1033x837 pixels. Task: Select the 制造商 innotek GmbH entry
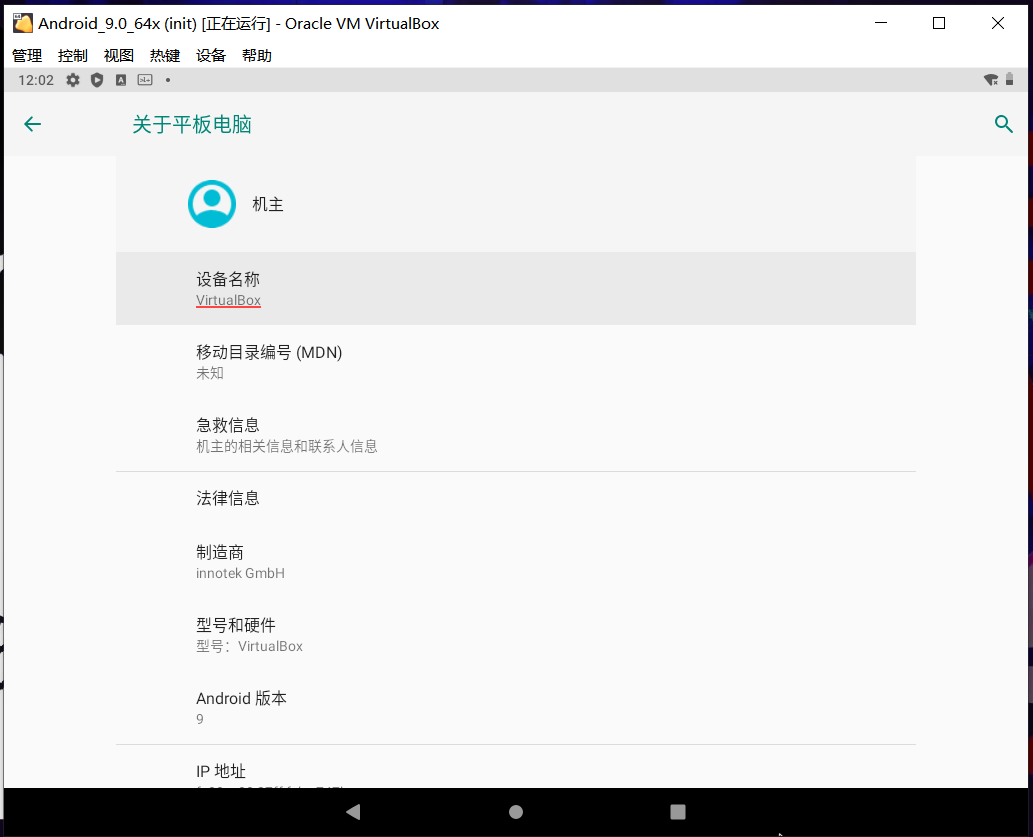[516, 562]
